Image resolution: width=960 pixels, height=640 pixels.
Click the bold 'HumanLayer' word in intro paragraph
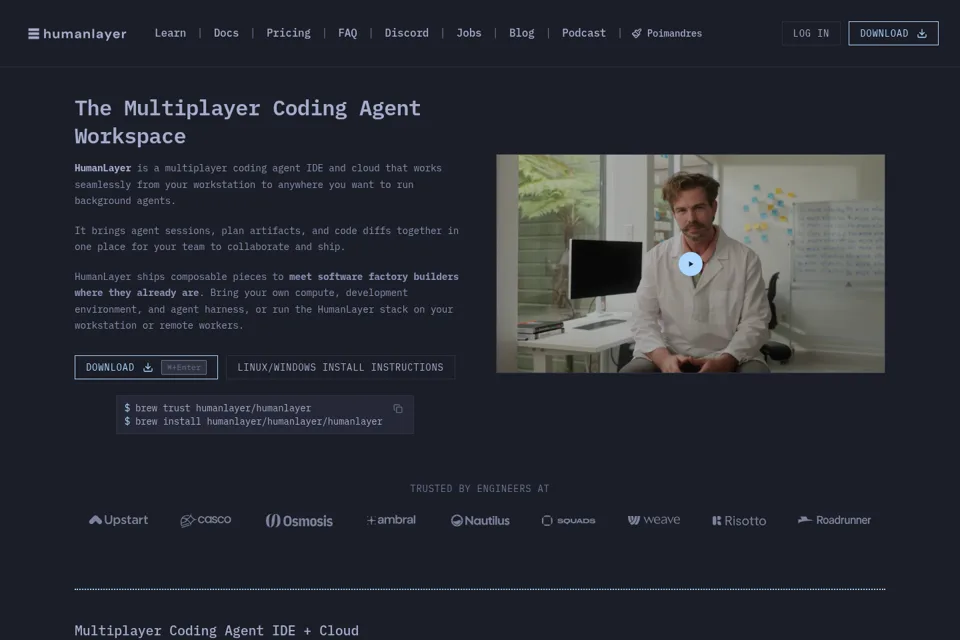tap(103, 168)
